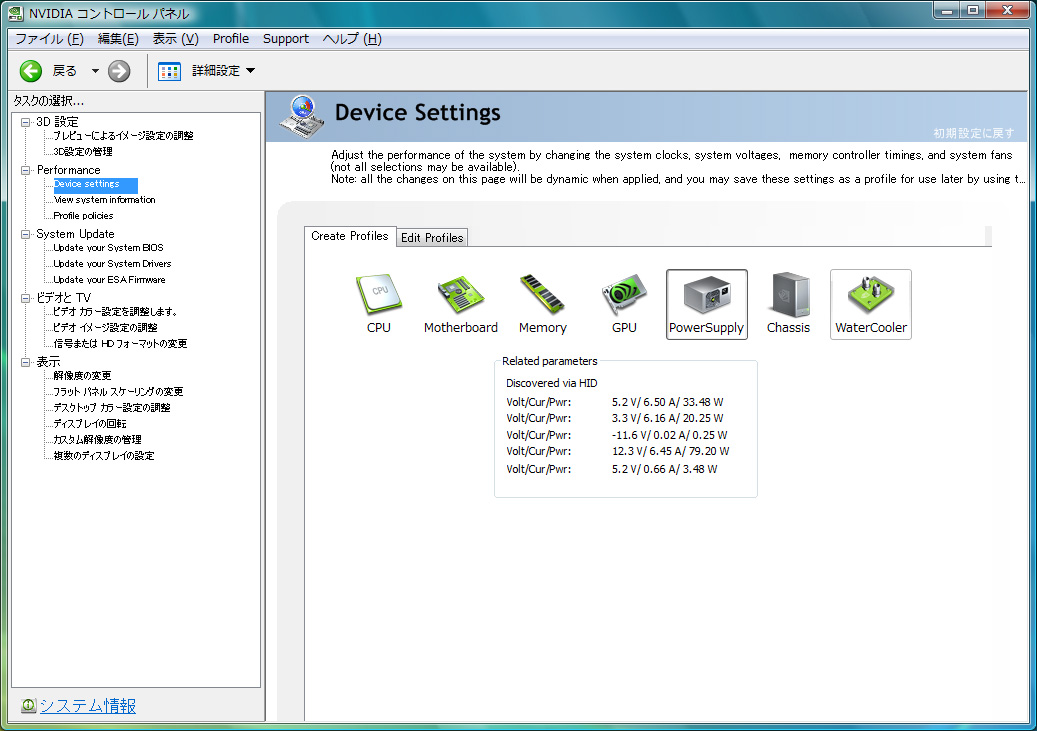Click the -11.6 V/ 0.02 A/ 0.25 W reading
This screenshot has height=731, width=1037.
point(669,435)
